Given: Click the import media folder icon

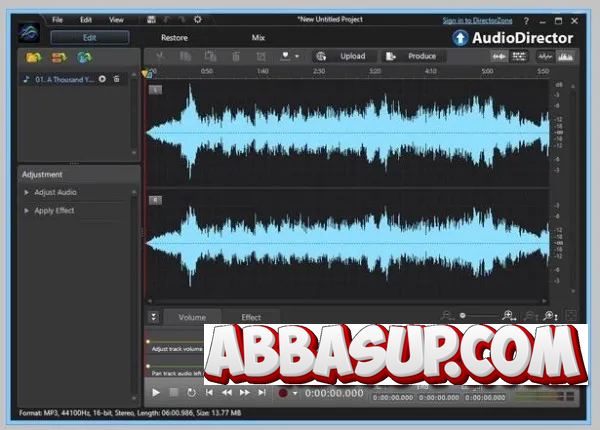Looking at the screenshot, I should 33,58.
